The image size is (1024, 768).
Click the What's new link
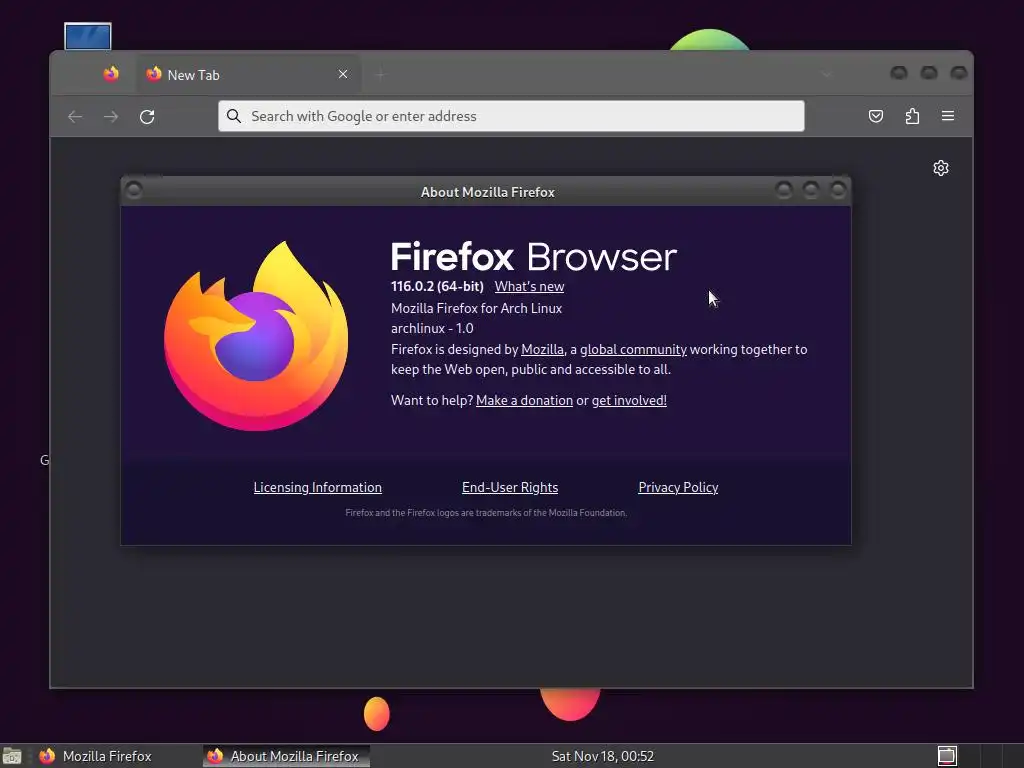coord(529,286)
